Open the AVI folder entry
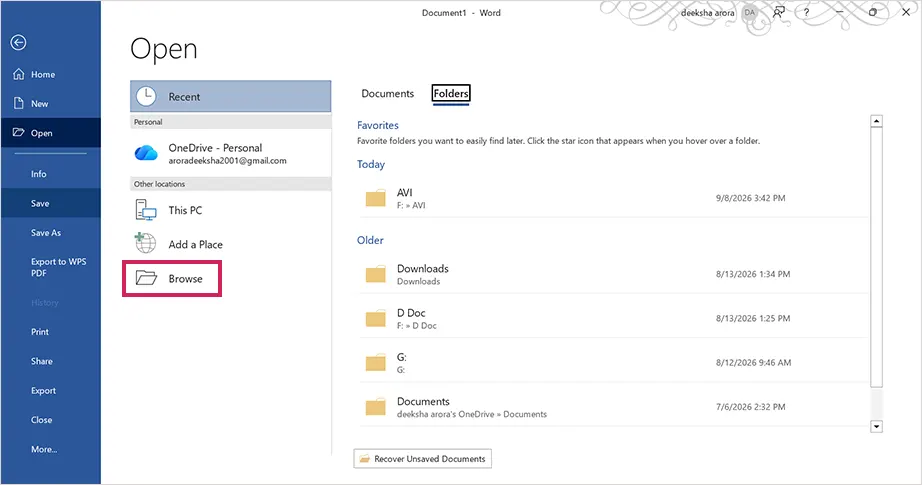Viewport: 922px width, 485px height. pos(613,198)
